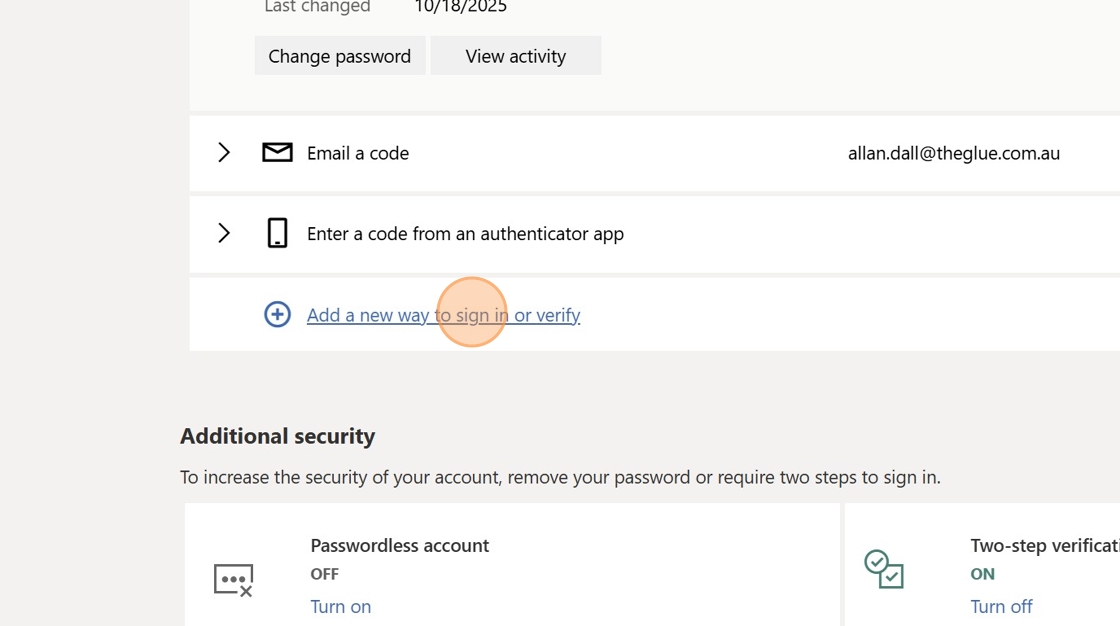Turn on Passwordless account
Image resolution: width=1120 pixels, height=626 pixels.
(340, 606)
